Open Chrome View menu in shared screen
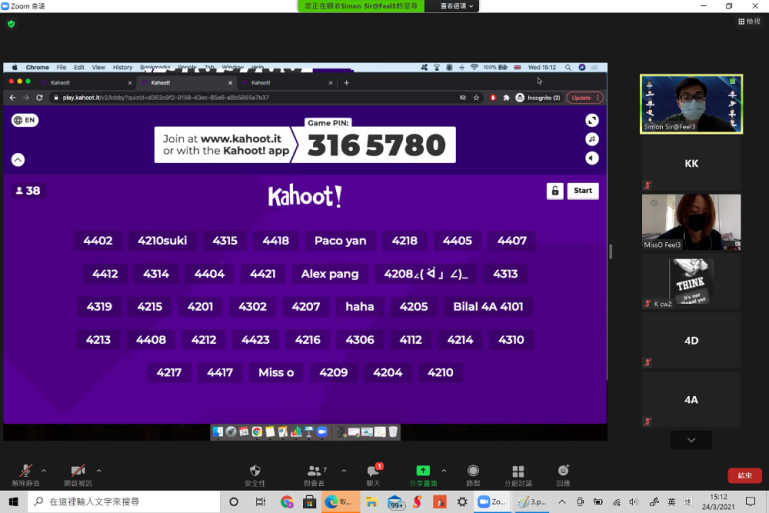 [x=99, y=68]
